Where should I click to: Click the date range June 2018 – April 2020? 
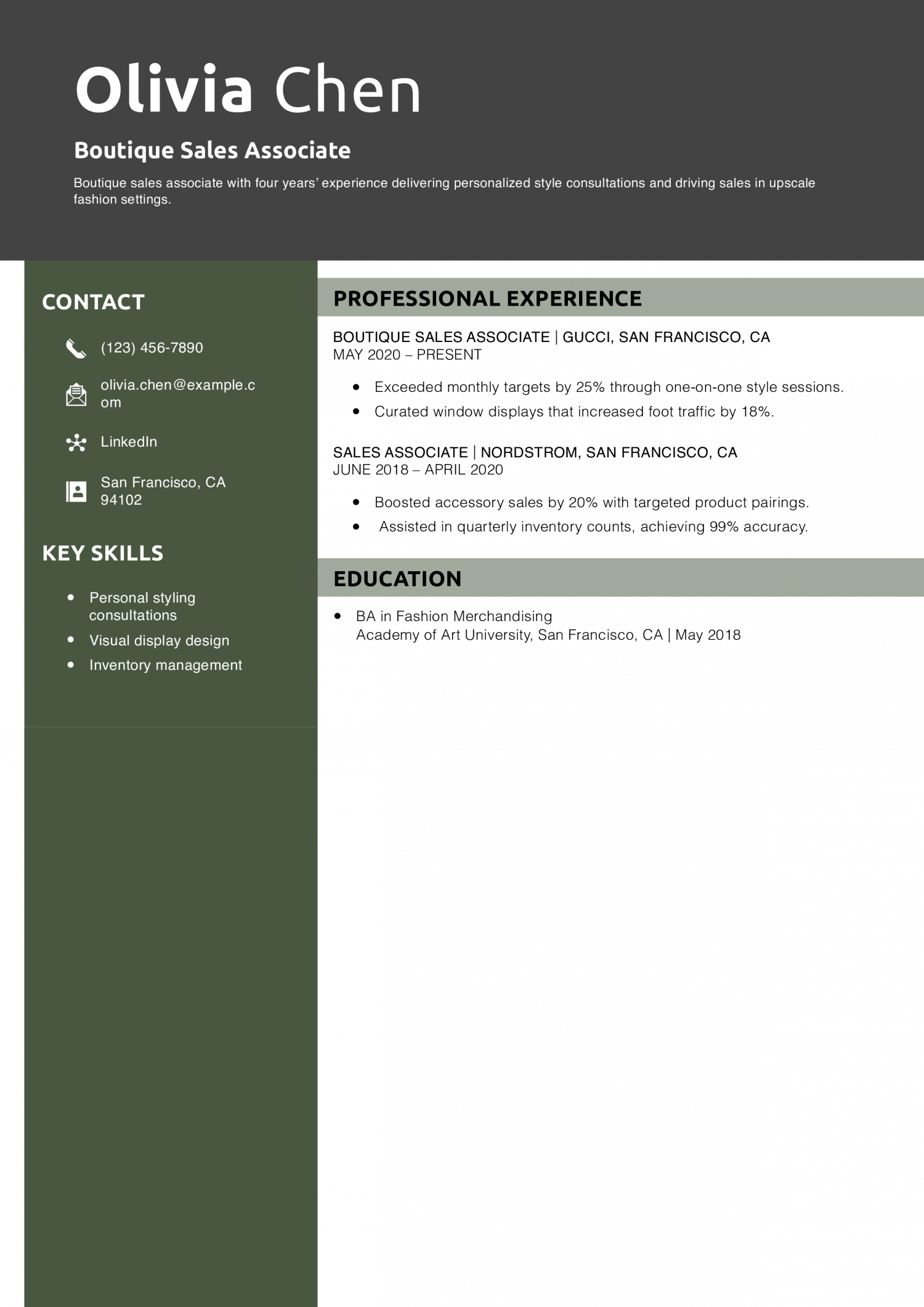click(x=418, y=470)
